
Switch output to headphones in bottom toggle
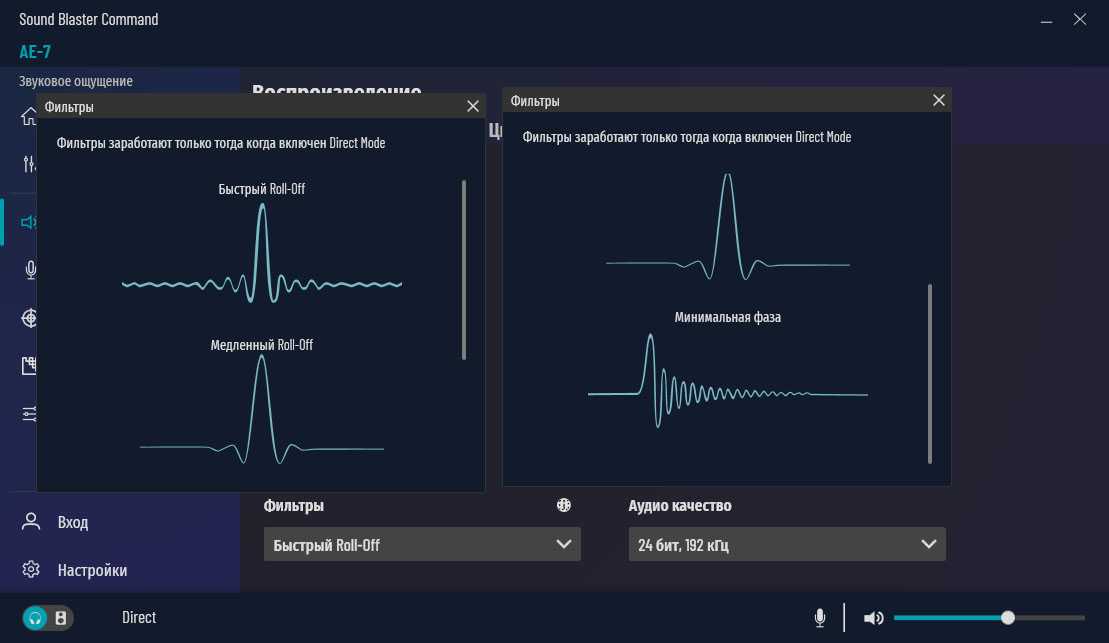[36, 618]
